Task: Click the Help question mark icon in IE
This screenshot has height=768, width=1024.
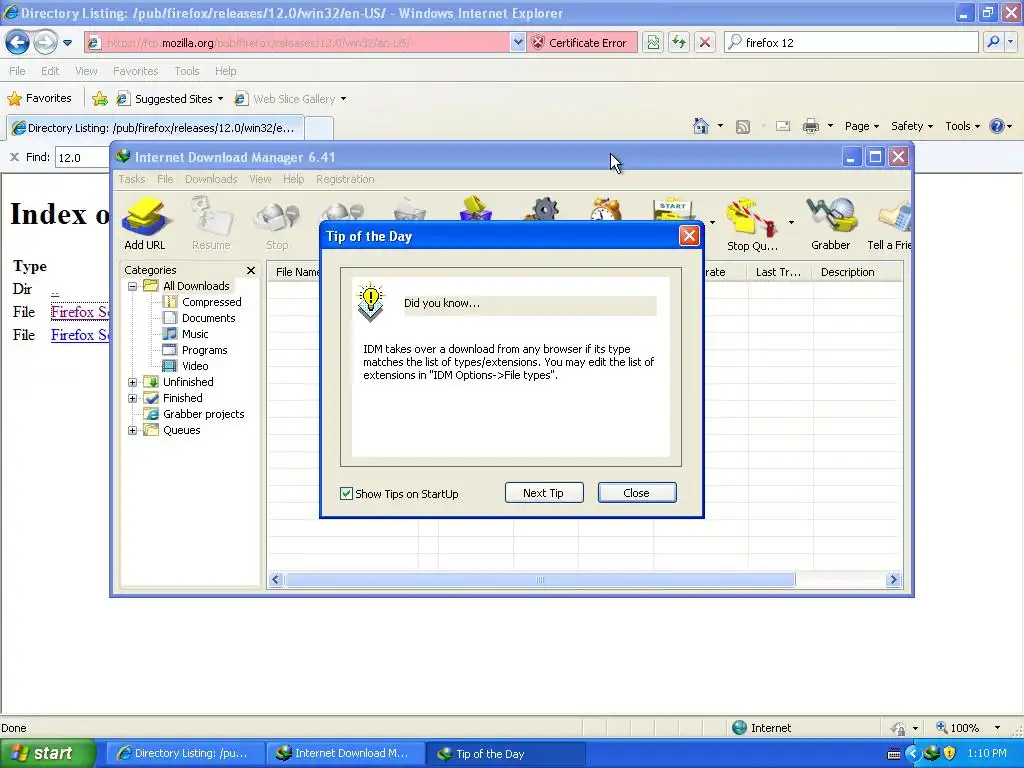Action: [997, 126]
